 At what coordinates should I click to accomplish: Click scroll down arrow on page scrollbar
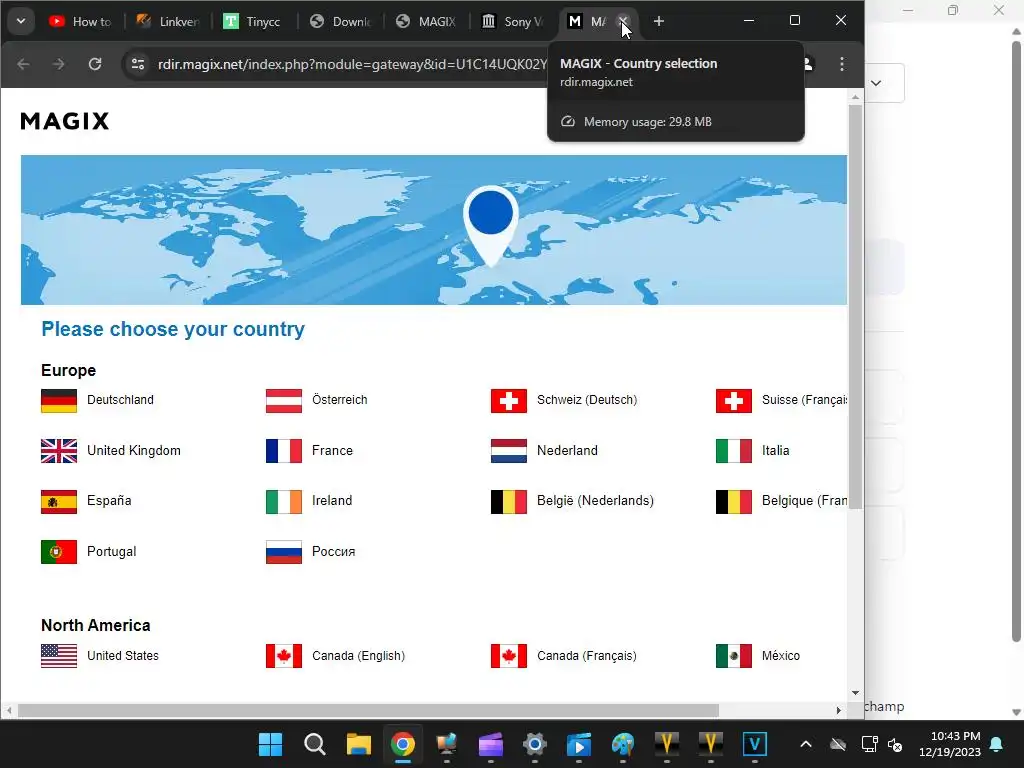point(856,694)
